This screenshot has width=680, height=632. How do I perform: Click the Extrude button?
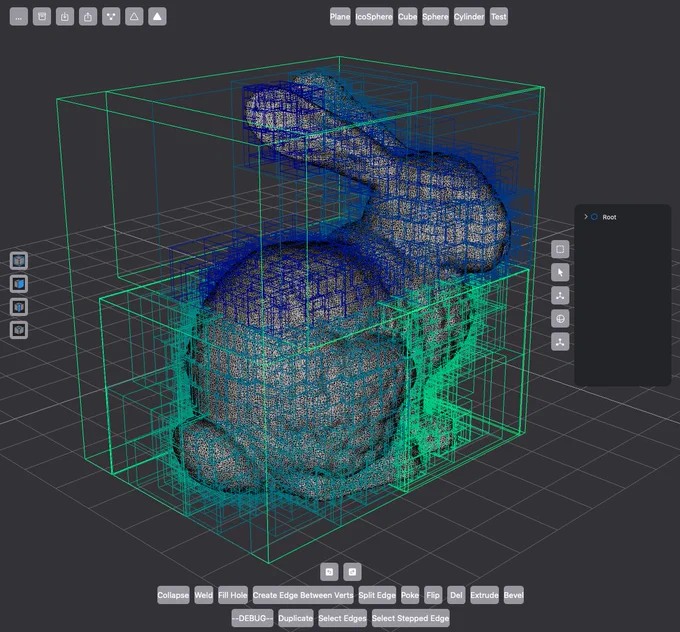point(484,595)
